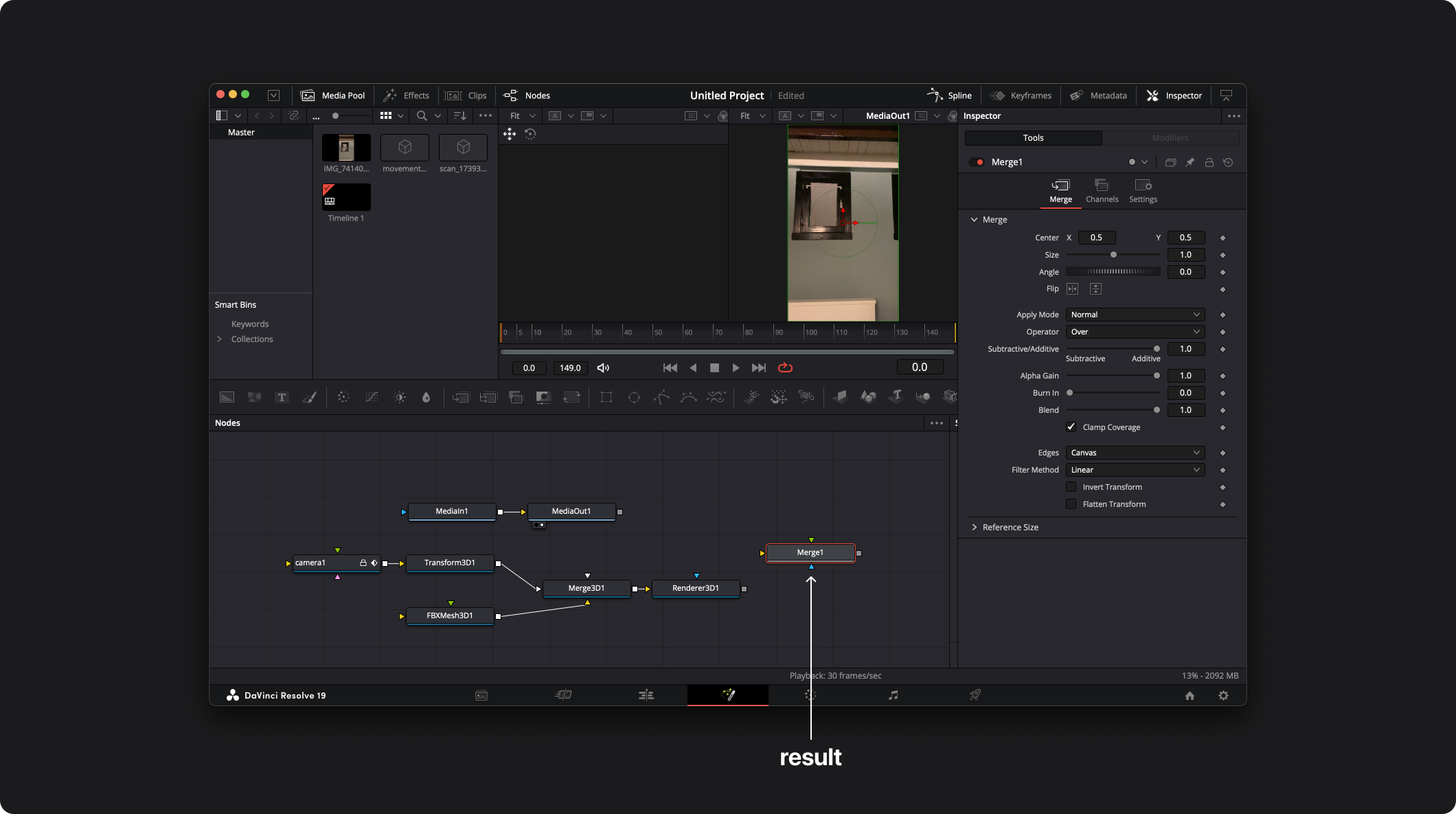Select the Blur drop tool
This screenshot has height=814, width=1456.
pyautogui.click(x=426, y=397)
